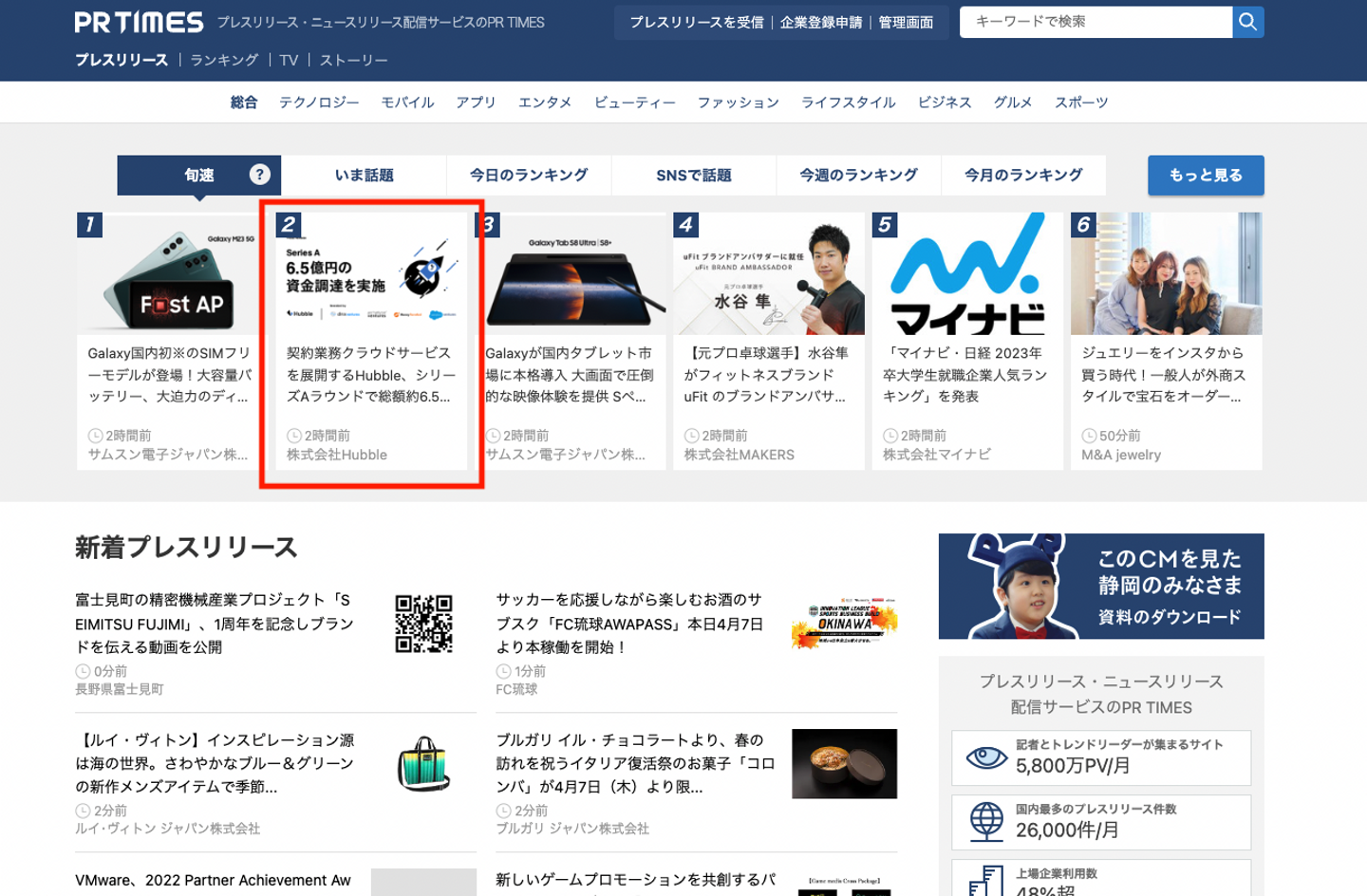The image size is (1367, 896).
Task: Choose the ライフスタイル category
Action: (x=849, y=103)
